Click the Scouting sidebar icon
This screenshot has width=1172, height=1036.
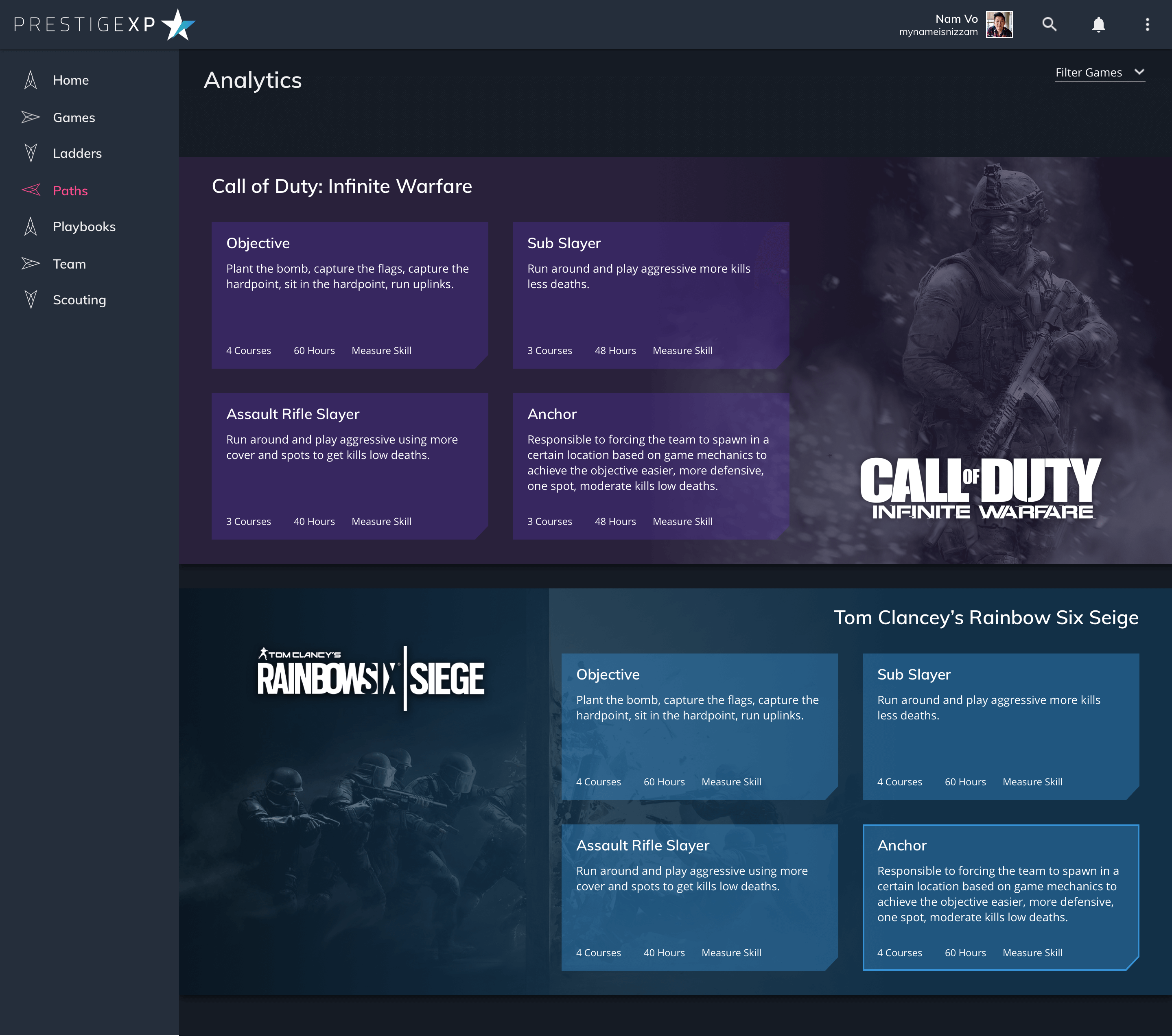tap(31, 299)
